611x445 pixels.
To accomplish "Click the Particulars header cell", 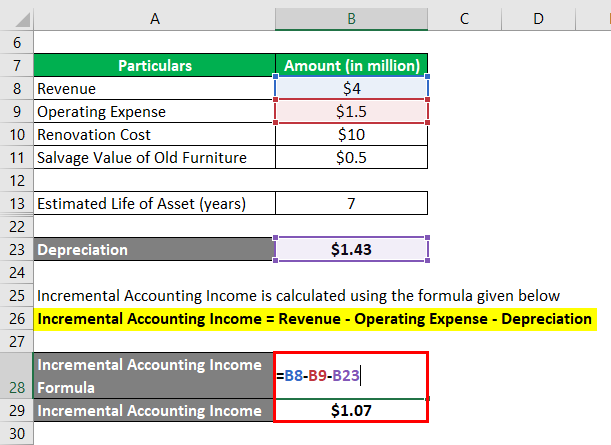I will [155, 65].
